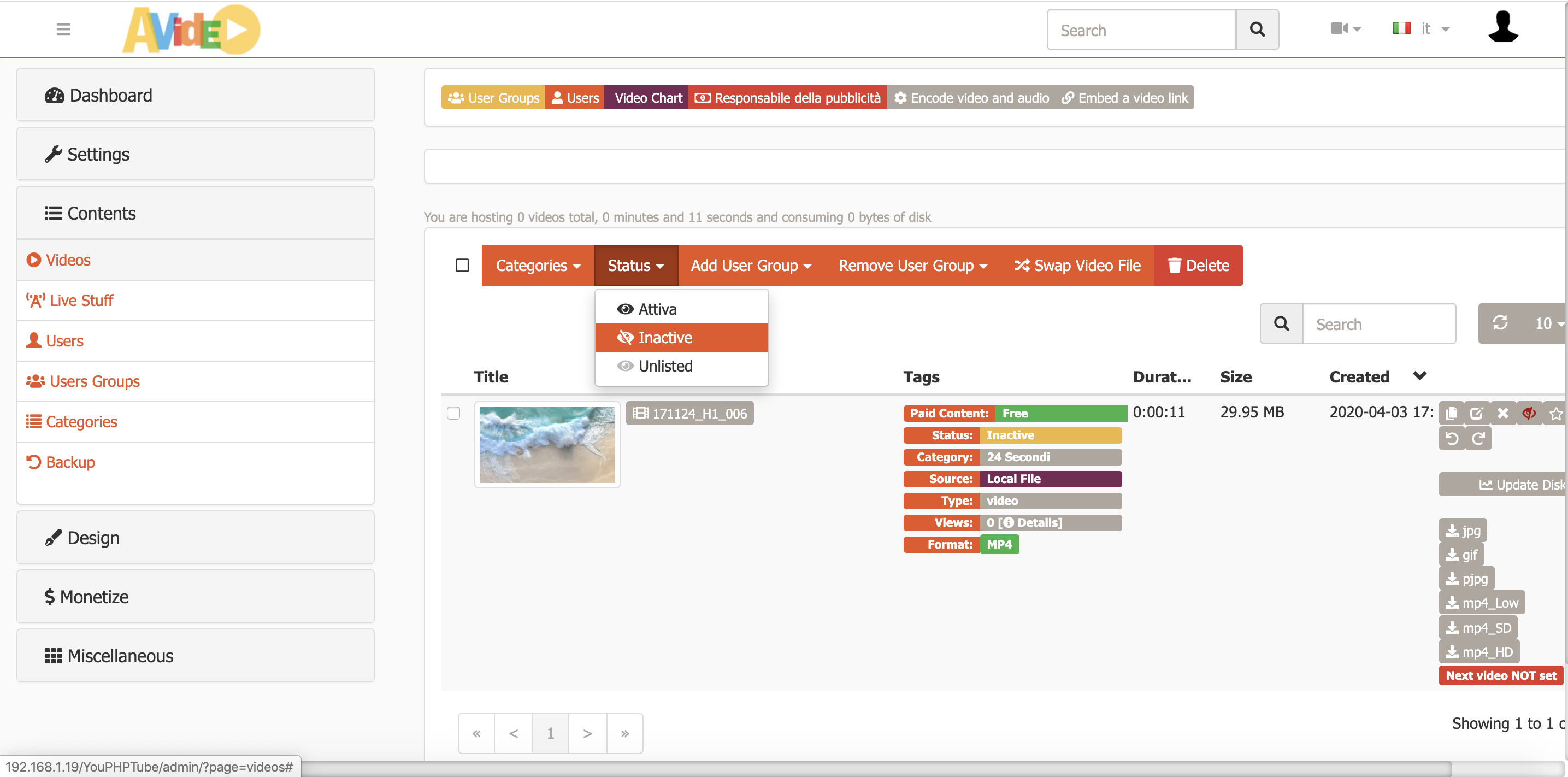The height and width of the screenshot is (777, 1568).
Task: Open the Categories bulk dropdown
Action: coord(538,266)
